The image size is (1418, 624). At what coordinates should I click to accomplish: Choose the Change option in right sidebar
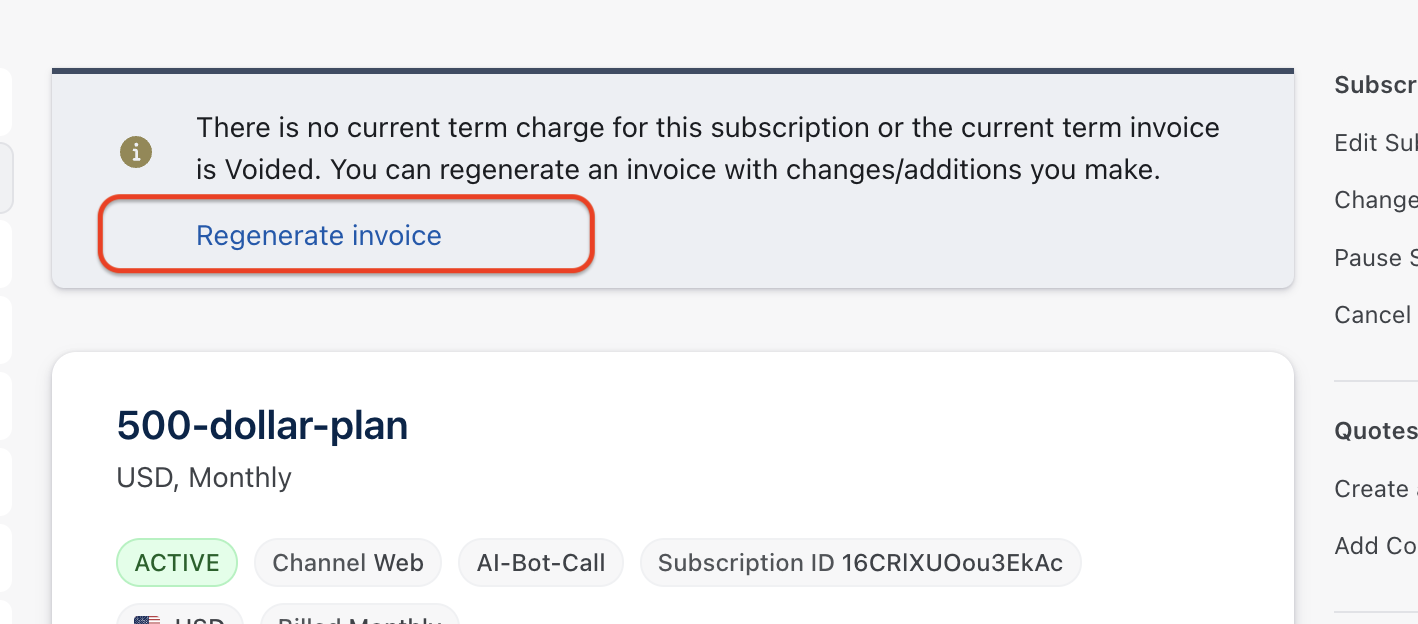coord(1376,200)
